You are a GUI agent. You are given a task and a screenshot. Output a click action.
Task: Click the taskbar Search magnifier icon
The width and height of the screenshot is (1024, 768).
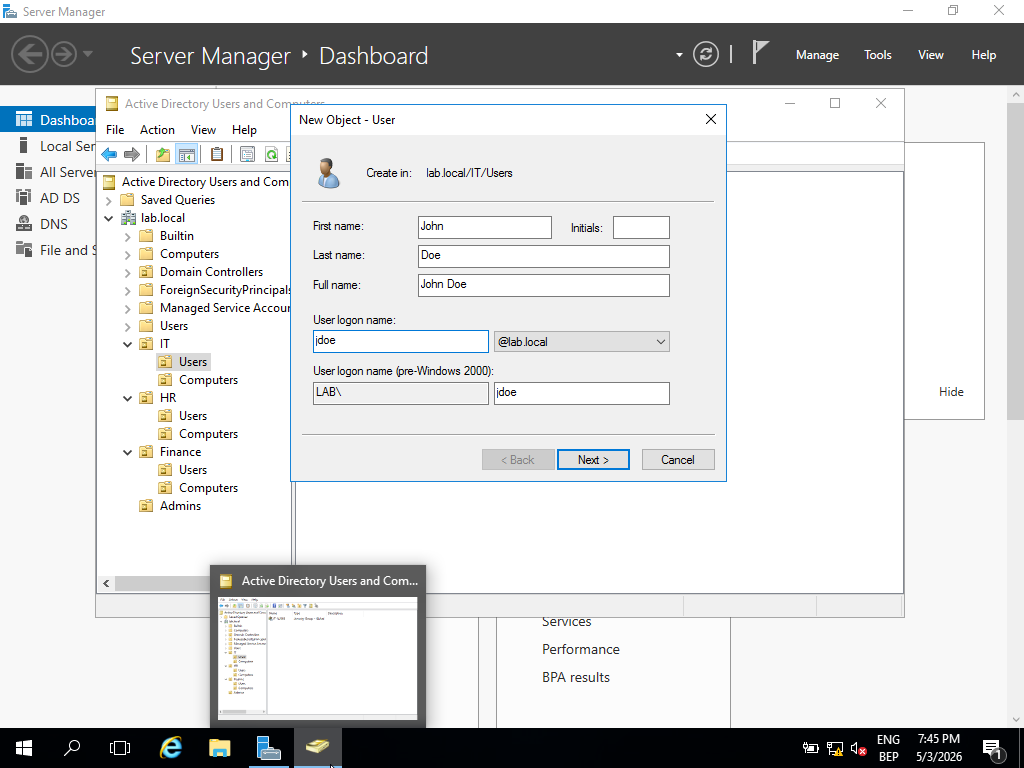(x=72, y=748)
